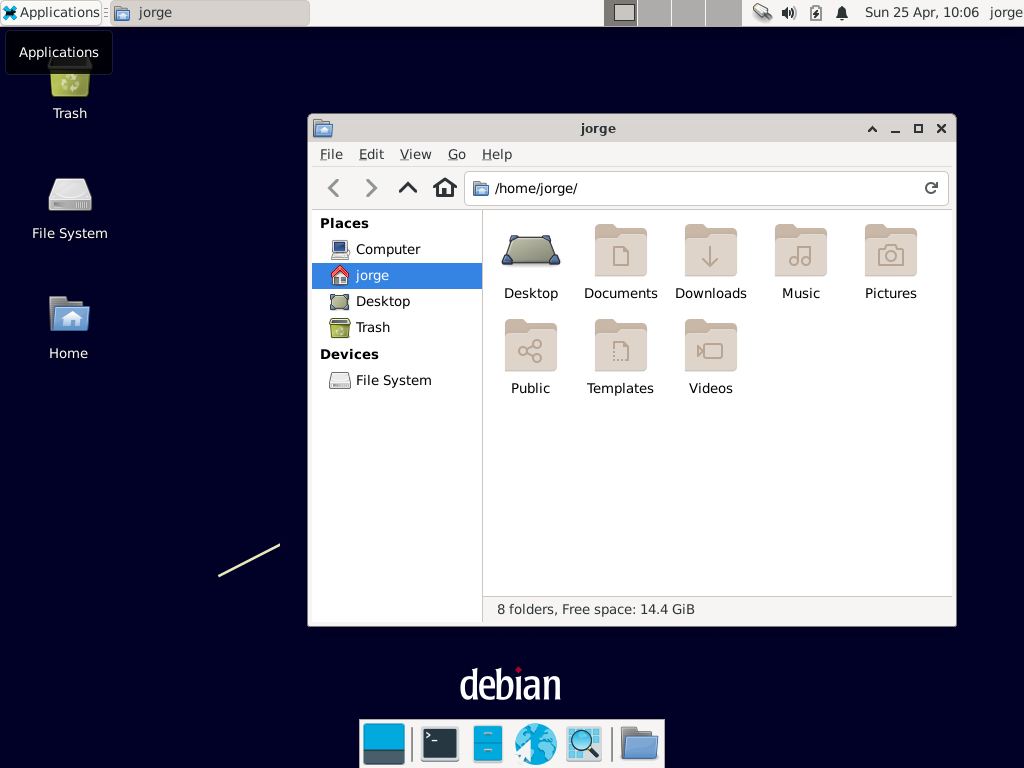The height and width of the screenshot is (768, 1024).
Task: Open the volume control in the tray
Action: [790, 12]
